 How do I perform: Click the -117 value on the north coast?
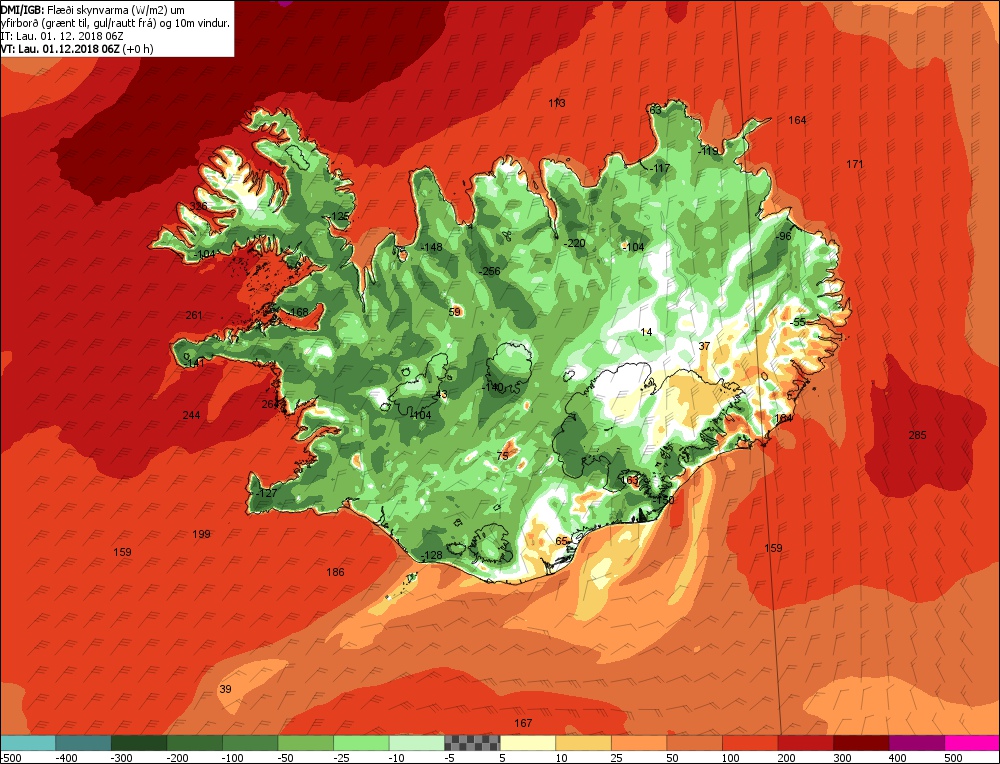[x=659, y=169]
